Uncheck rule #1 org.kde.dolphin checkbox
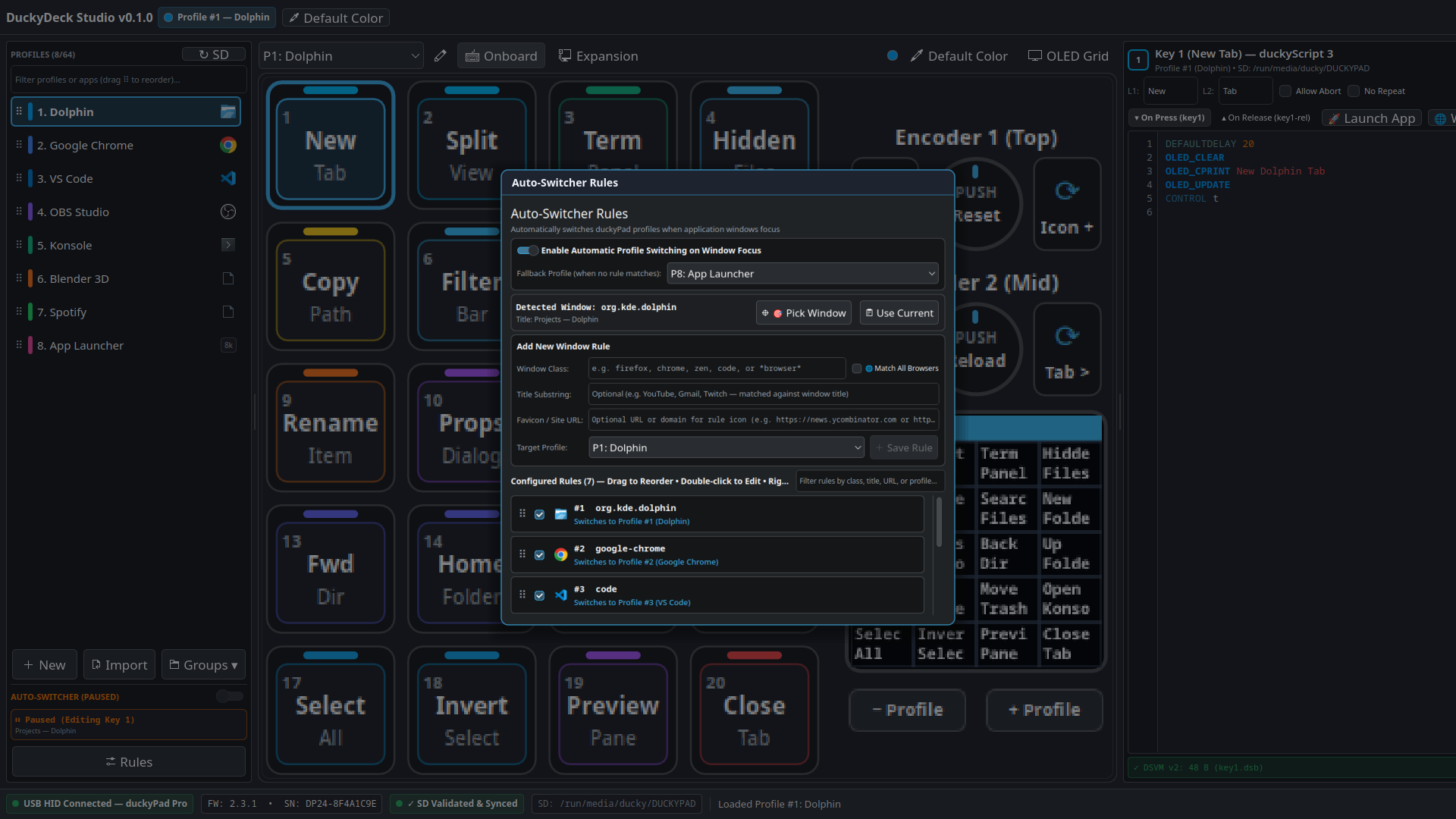This screenshot has width=1456, height=819. pyautogui.click(x=540, y=514)
